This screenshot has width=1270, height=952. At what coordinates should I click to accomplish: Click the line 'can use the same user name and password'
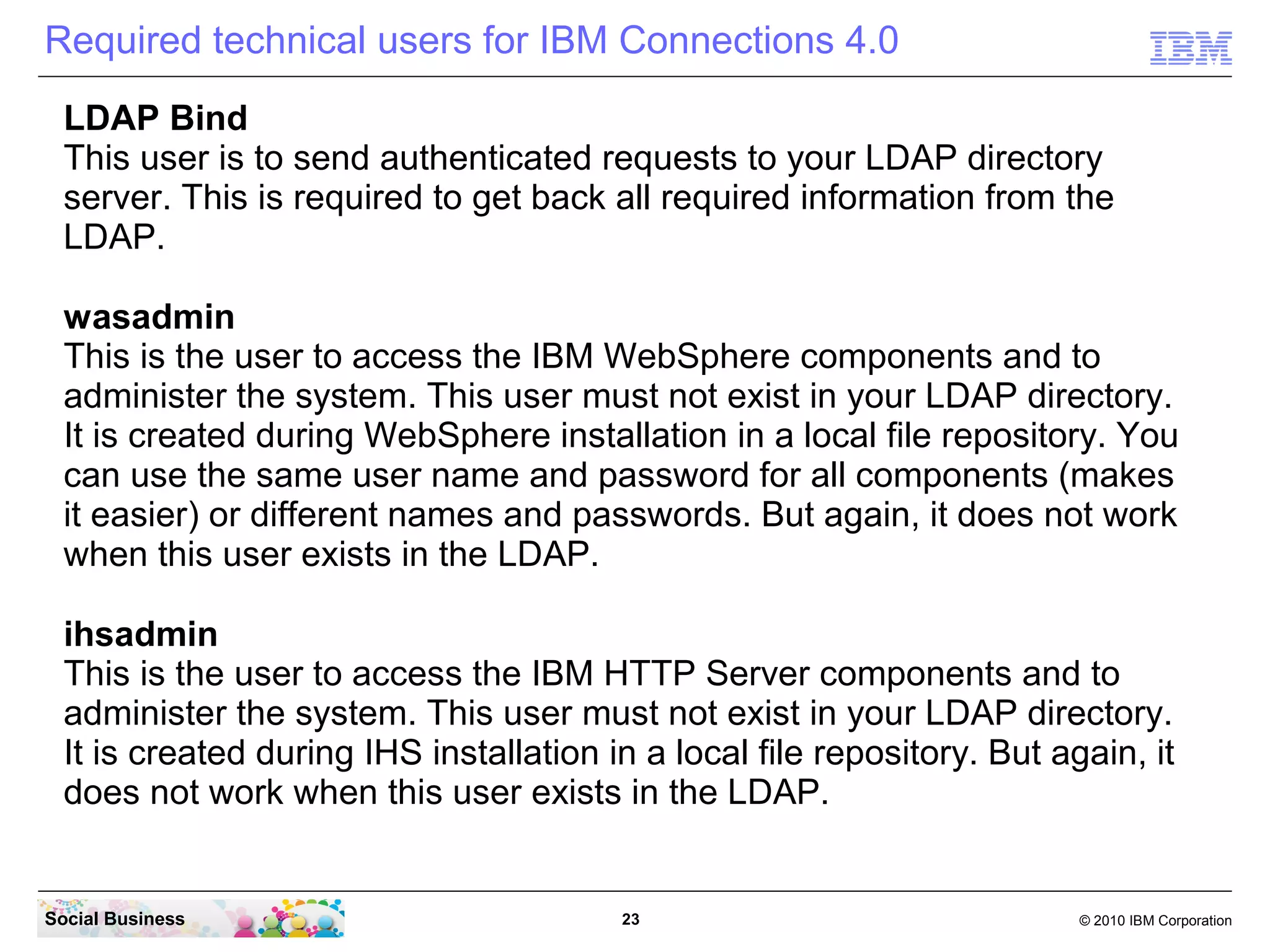pyautogui.click(x=619, y=475)
